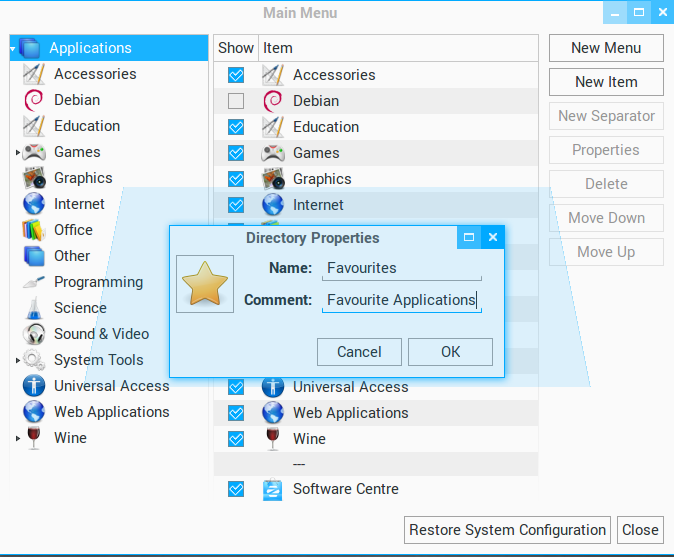This screenshot has width=674, height=557.
Task: Click the Cancel button in dialog
Action: 359,352
